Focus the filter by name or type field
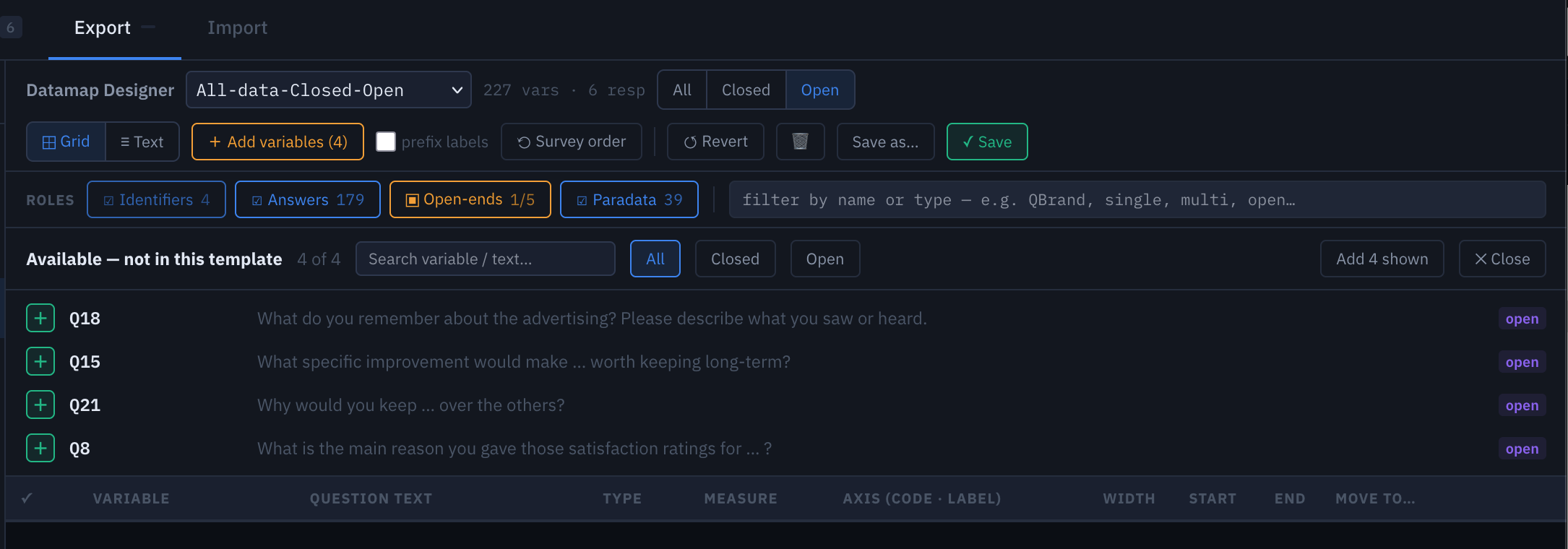This screenshot has height=549, width=1568. (1137, 199)
